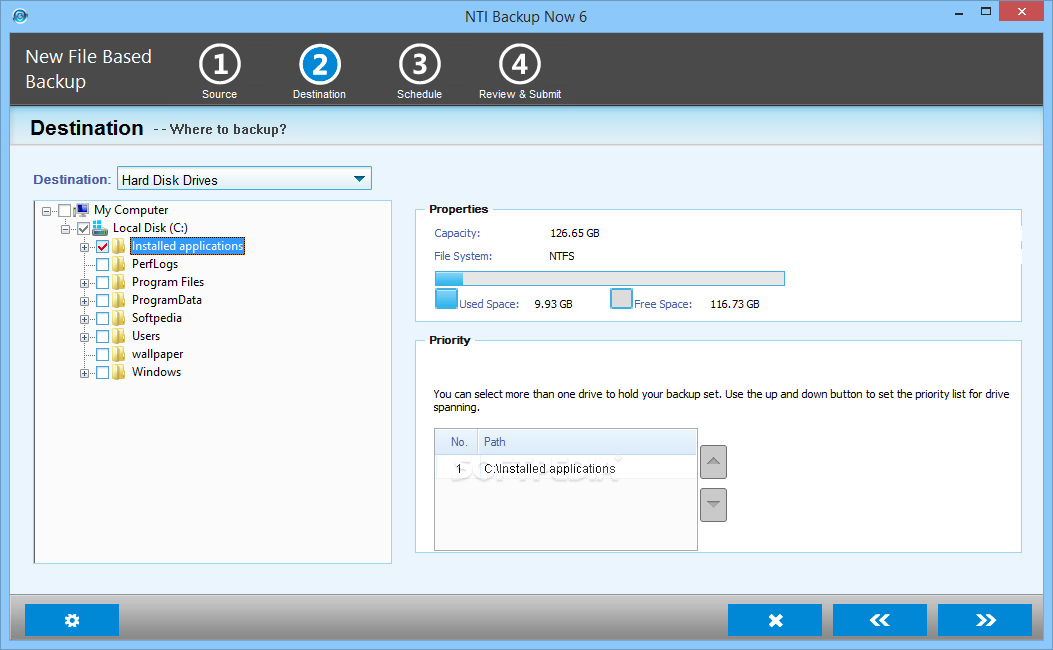Screen dimensions: 1053x650
Task: Open the Destination type dropdown
Action: point(244,179)
